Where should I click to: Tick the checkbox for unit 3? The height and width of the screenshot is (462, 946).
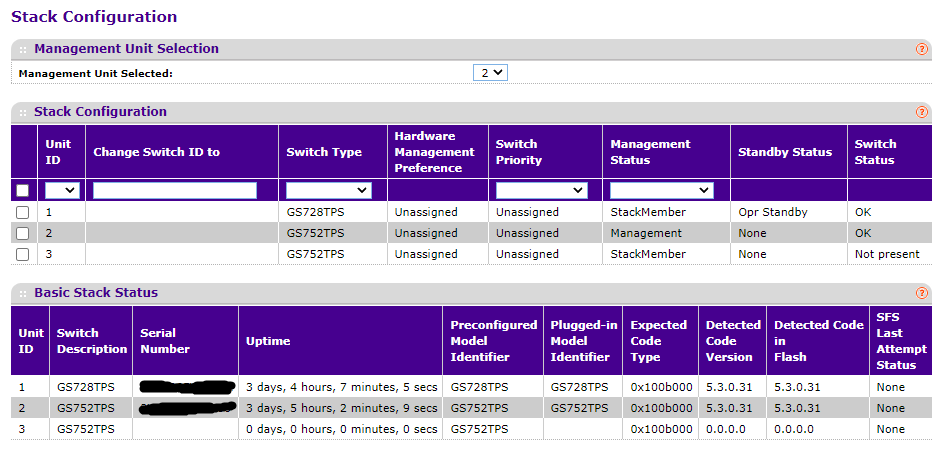coord(23,254)
